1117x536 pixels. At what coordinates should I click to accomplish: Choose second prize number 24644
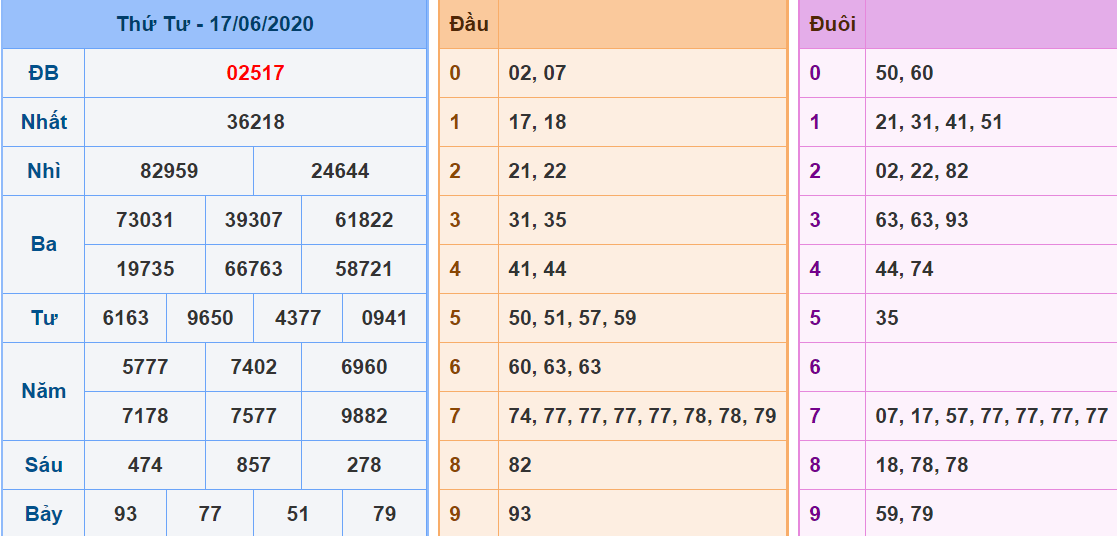[340, 171]
